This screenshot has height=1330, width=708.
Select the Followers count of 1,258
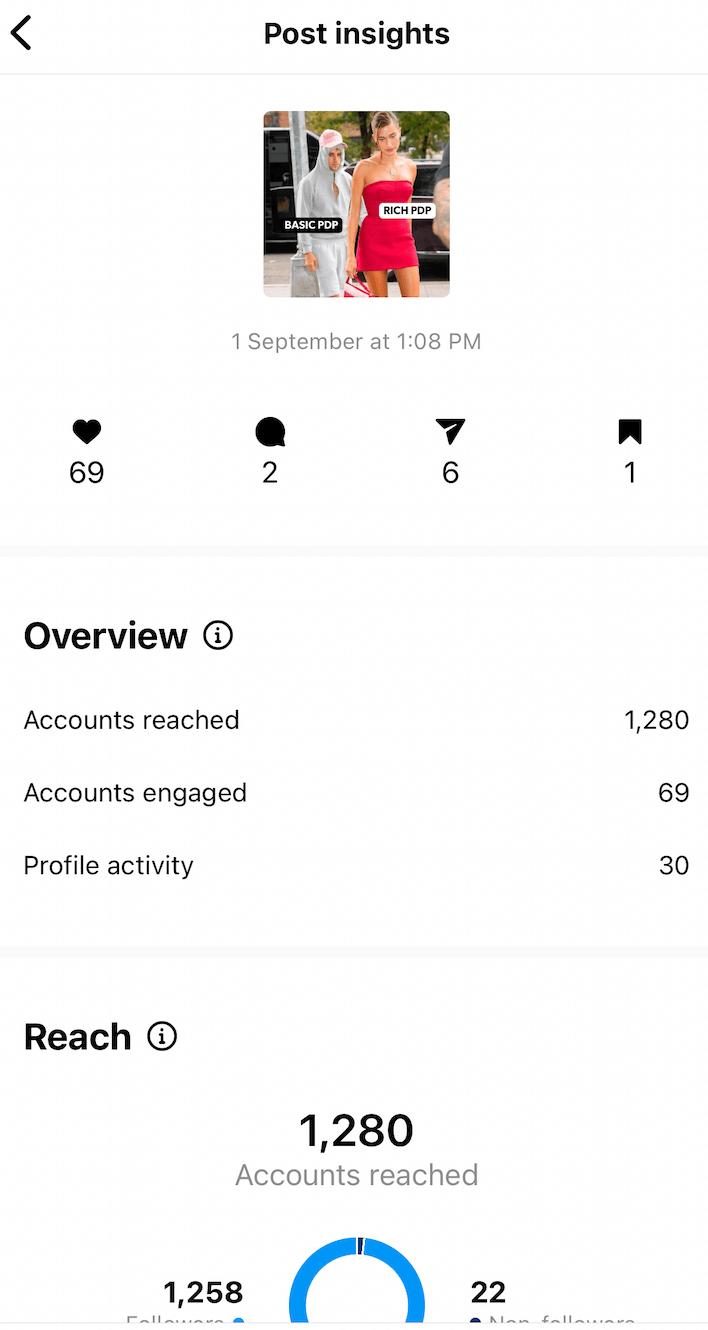[203, 1292]
